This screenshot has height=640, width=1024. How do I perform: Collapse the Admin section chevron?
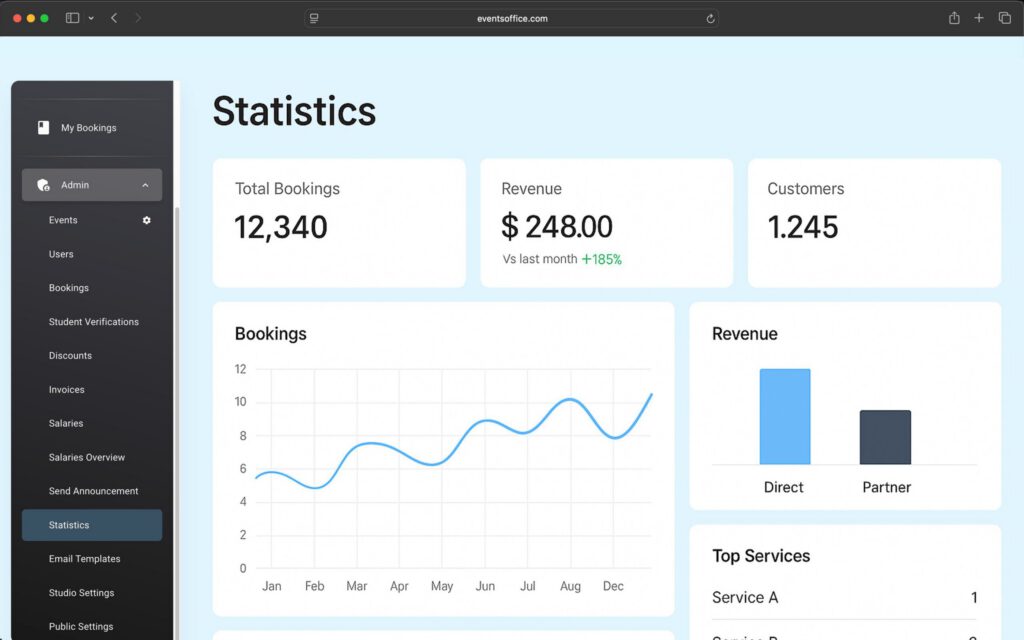pos(145,184)
